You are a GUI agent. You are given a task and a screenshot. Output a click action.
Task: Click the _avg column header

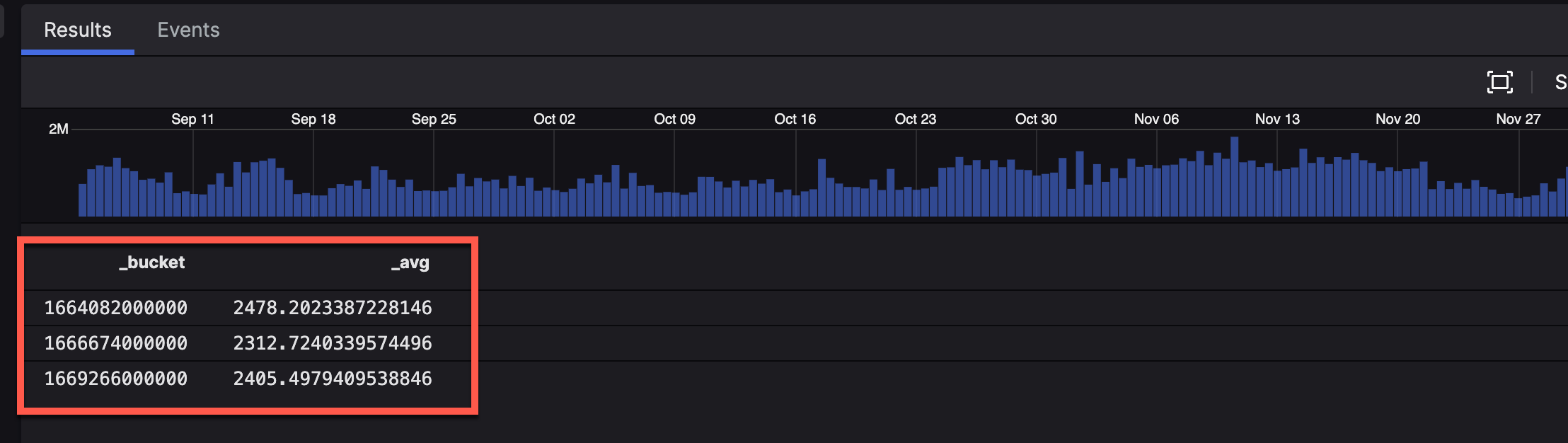point(410,263)
